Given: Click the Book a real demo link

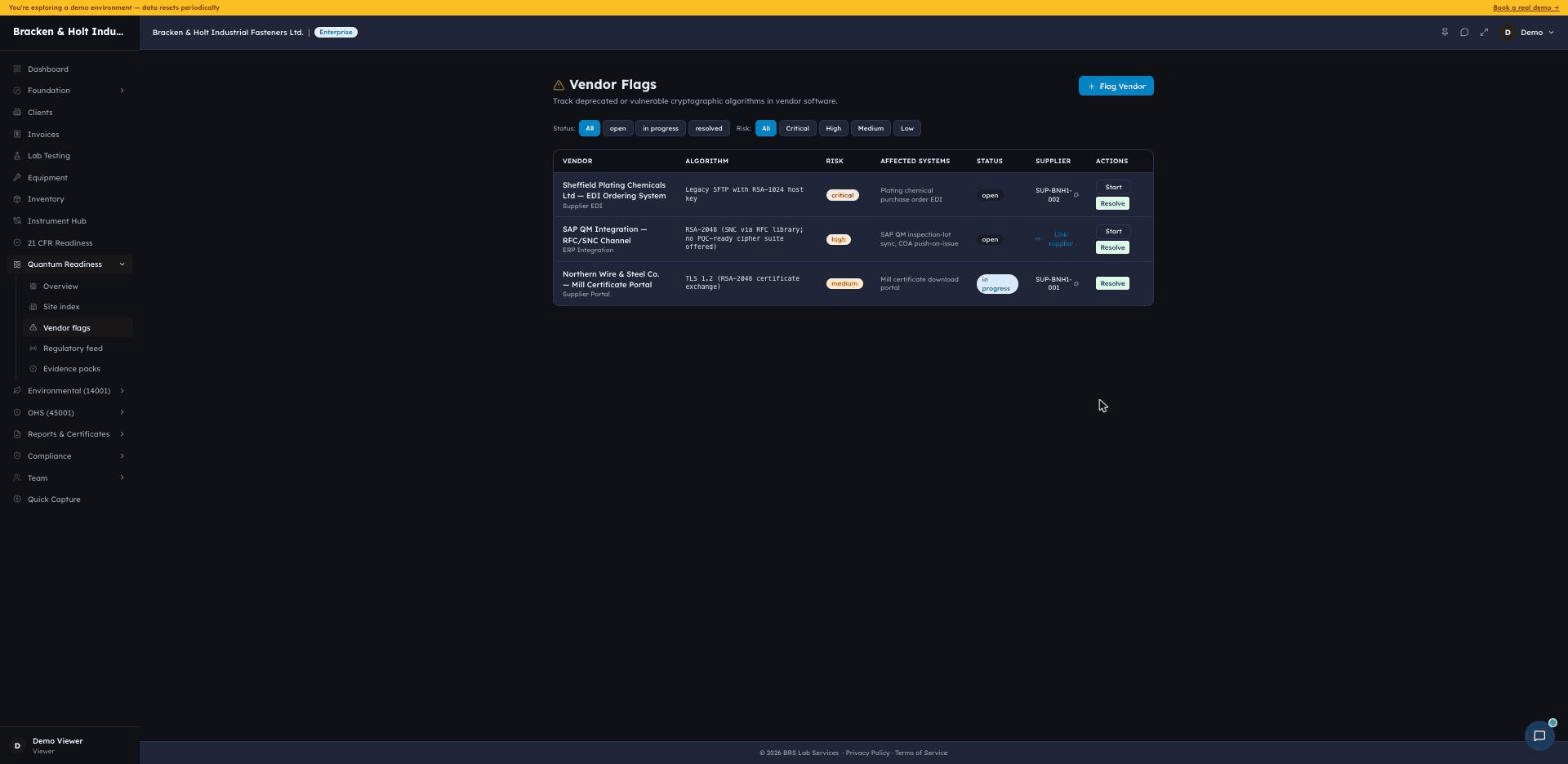Looking at the screenshot, I should pos(1526,7).
